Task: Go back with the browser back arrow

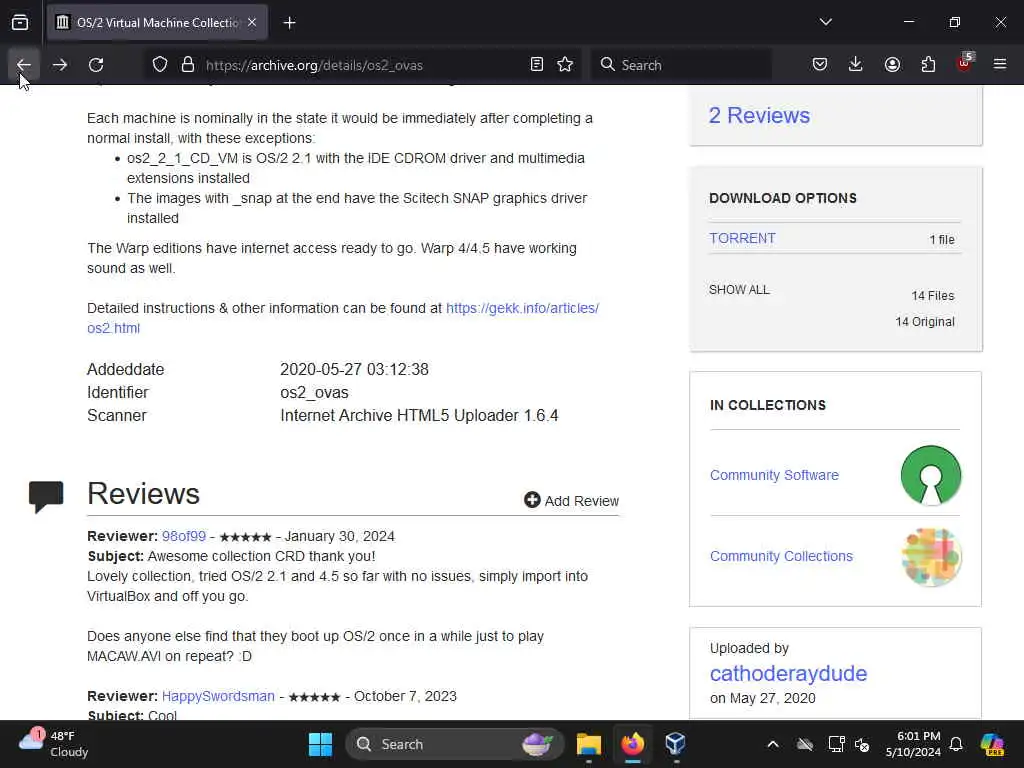Action: [x=24, y=65]
